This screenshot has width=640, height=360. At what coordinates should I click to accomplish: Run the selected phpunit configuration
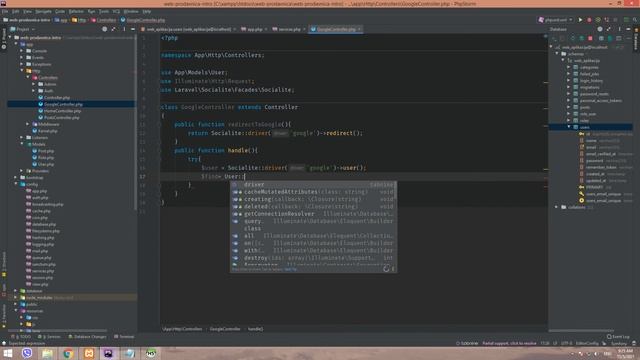click(x=580, y=20)
